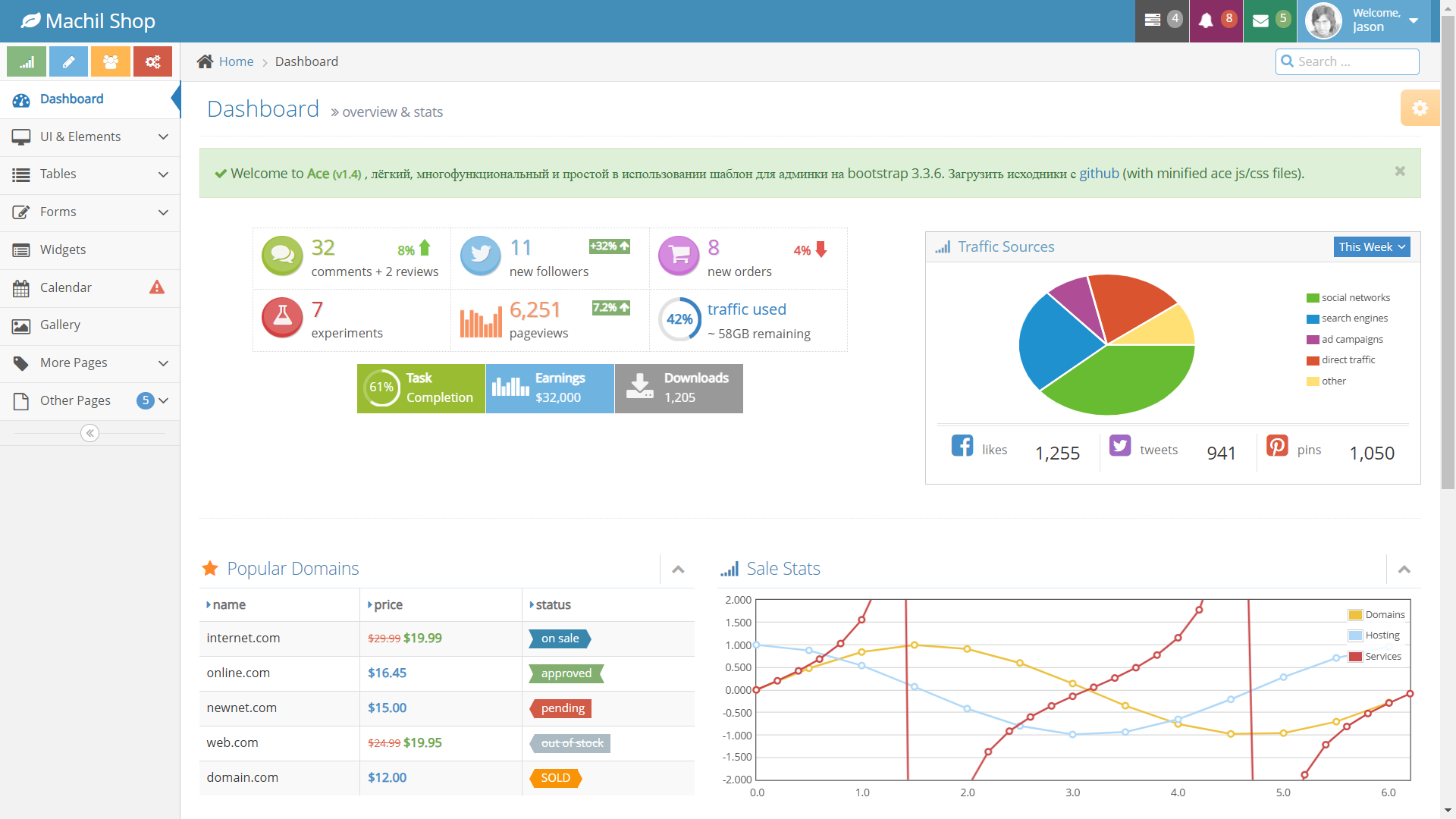Click the Task Completion button
This screenshot has width=1456, height=819.
point(421,388)
